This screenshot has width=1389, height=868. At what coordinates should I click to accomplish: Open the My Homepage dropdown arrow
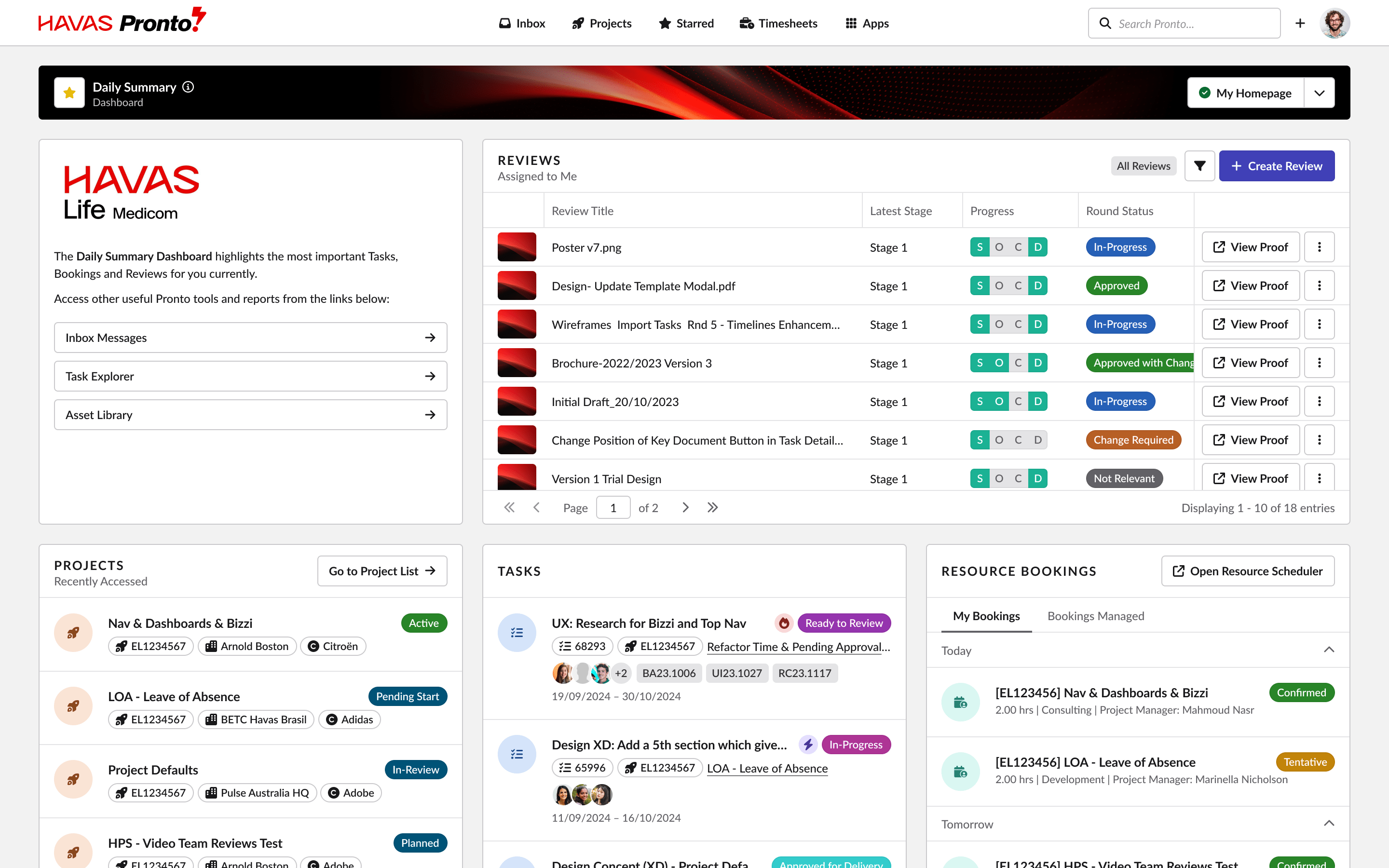[x=1319, y=93]
